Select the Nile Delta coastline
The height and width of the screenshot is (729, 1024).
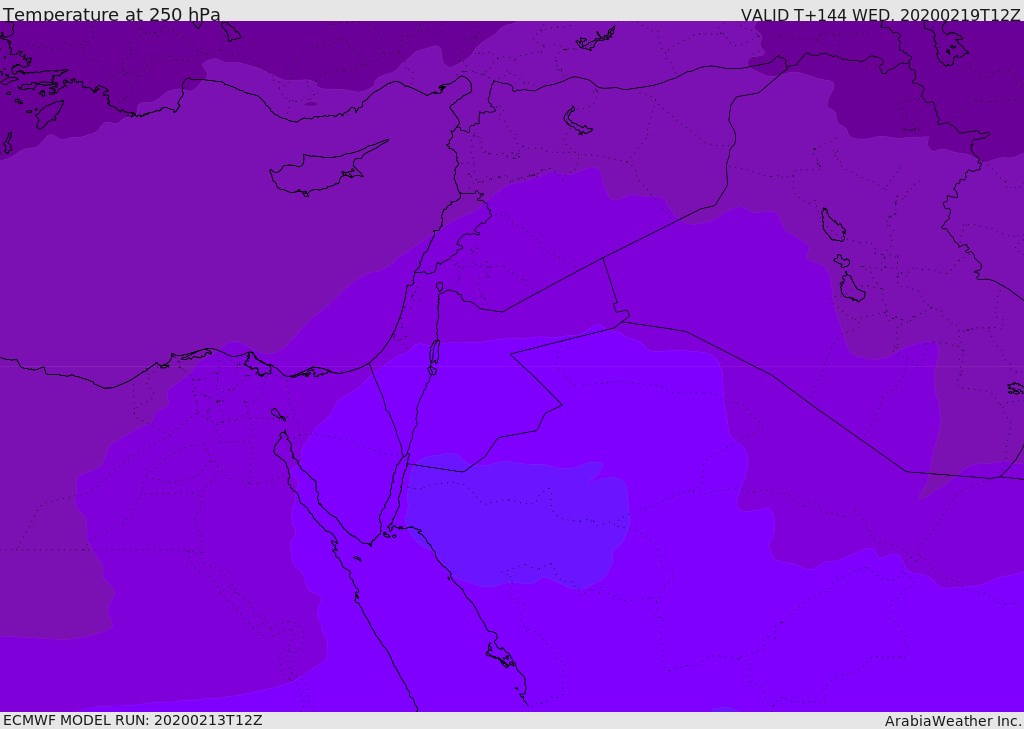tap(250, 364)
